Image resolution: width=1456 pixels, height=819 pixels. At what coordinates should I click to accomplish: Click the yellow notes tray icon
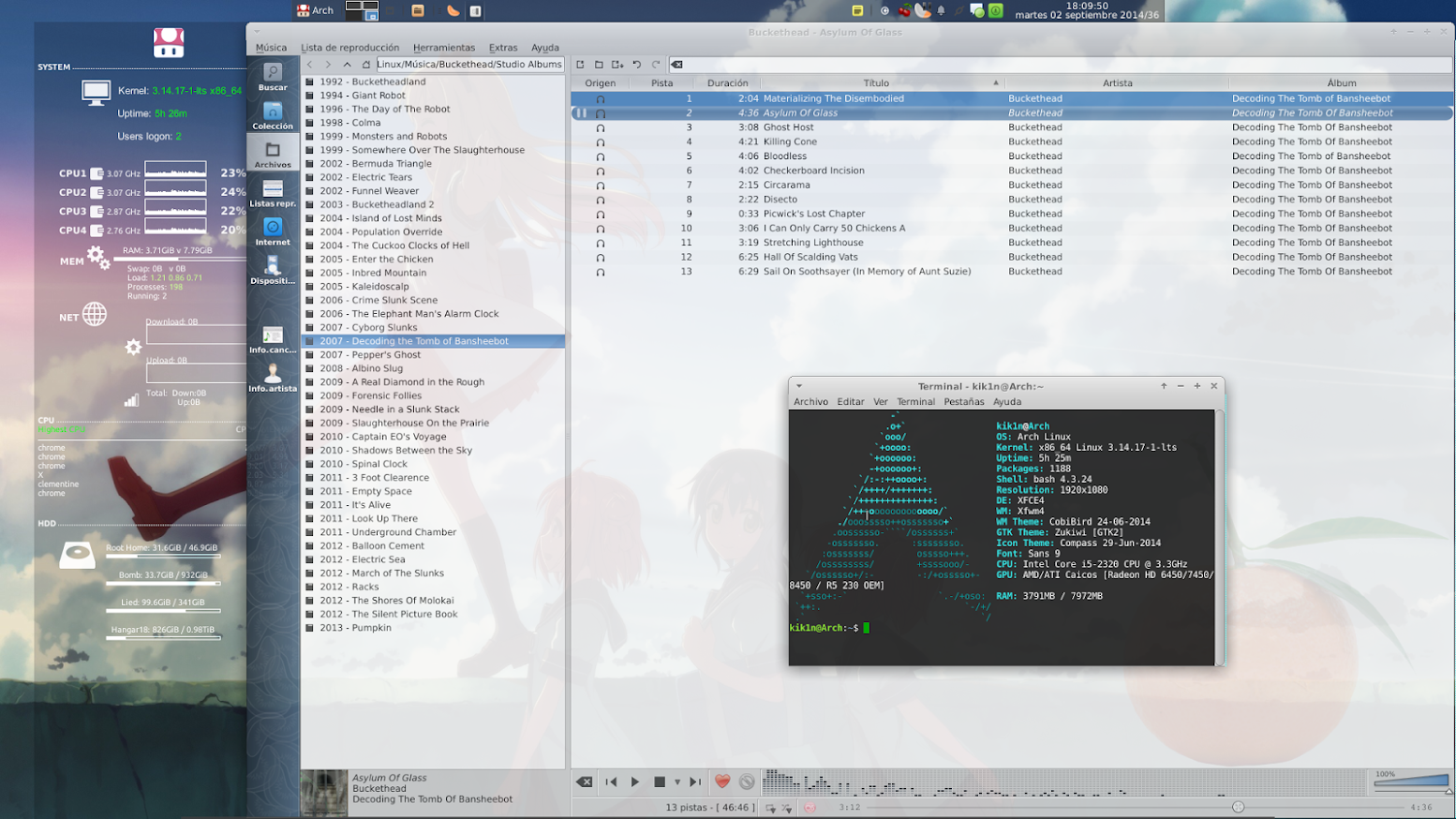tap(857, 10)
